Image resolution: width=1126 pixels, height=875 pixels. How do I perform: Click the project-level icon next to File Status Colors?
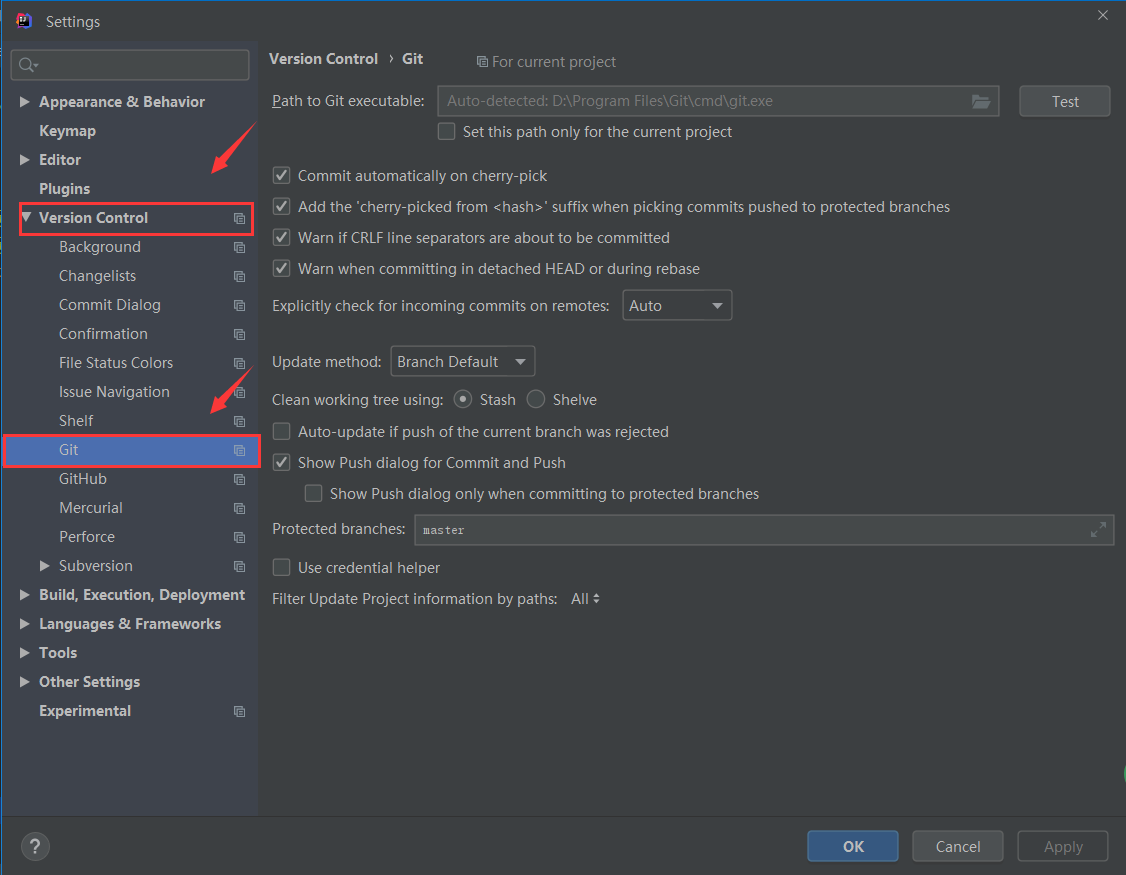240,364
